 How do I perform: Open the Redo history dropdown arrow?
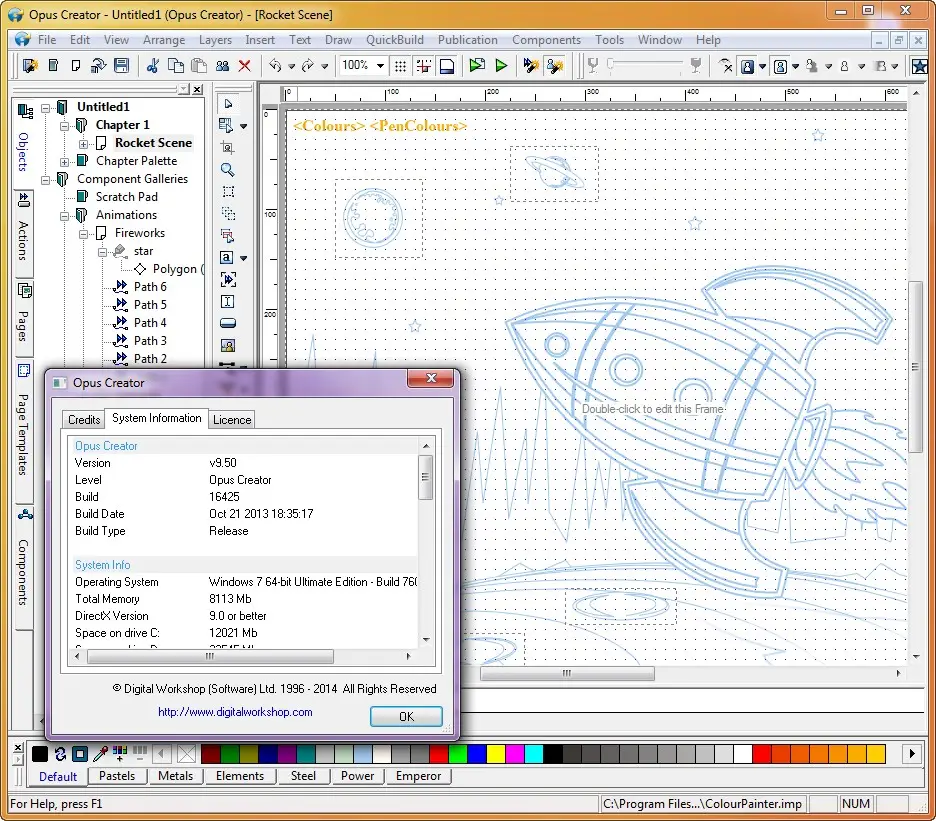tap(325, 66)
